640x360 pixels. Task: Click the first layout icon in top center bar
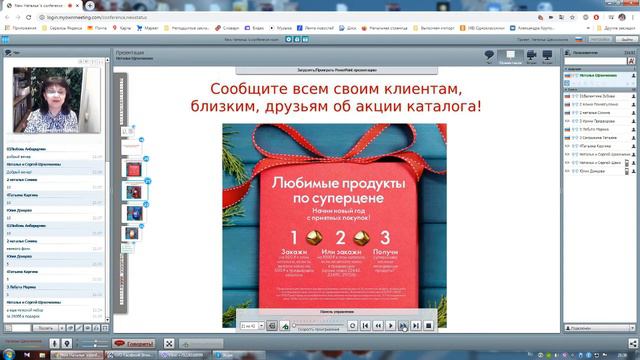pyautogui.click(x=289, y=39)
